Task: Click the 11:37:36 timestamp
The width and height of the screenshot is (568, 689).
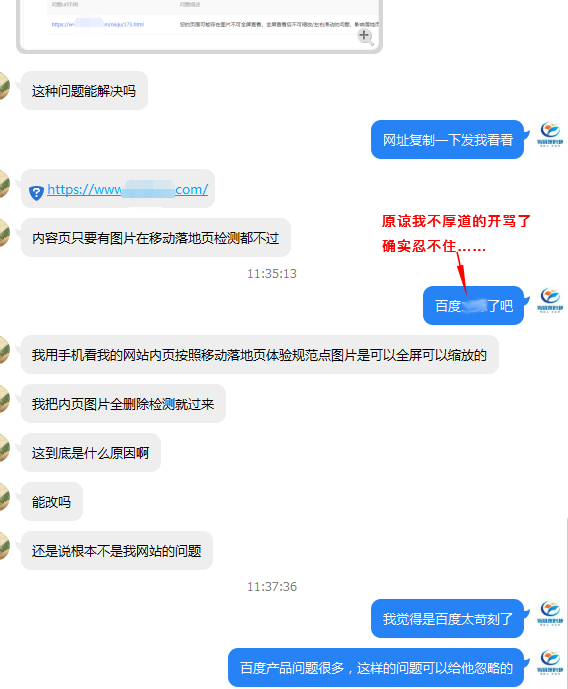Action: (272, 587)
